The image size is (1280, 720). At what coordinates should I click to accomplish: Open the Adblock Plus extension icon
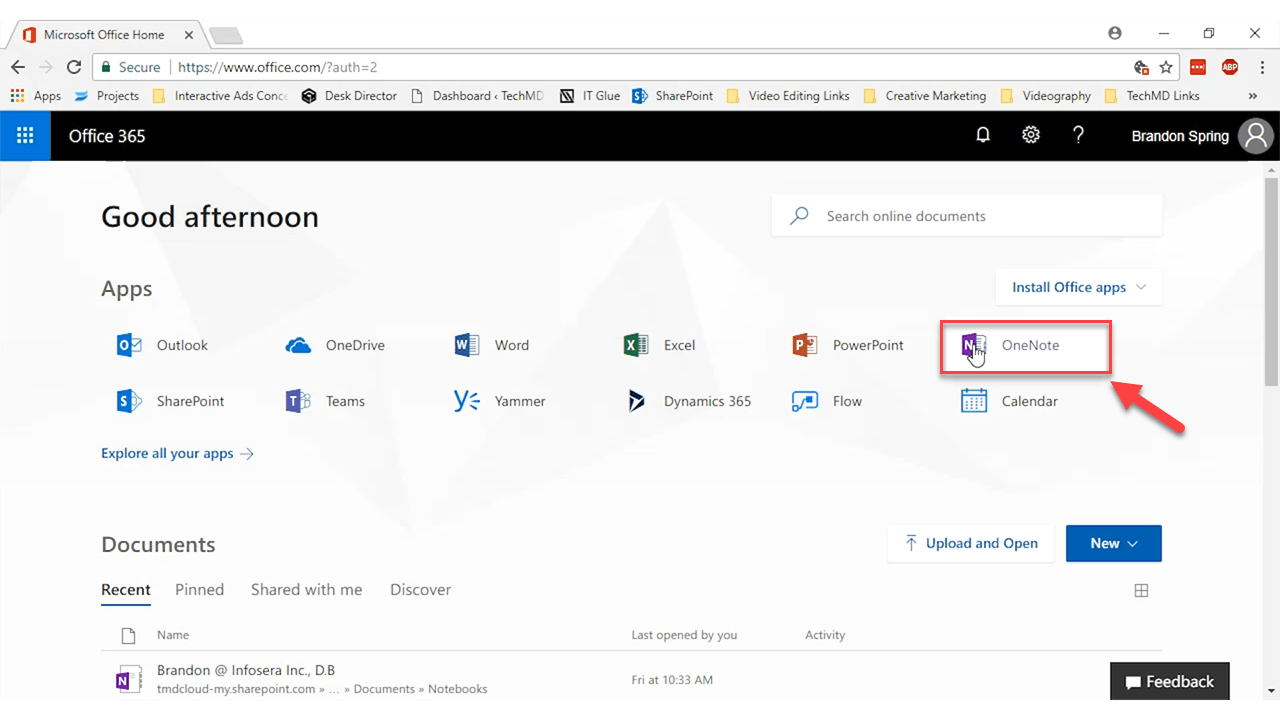[x=1229, y=67]
